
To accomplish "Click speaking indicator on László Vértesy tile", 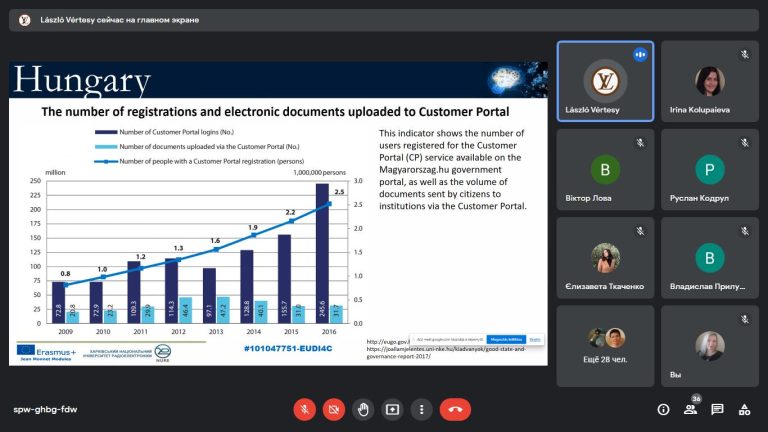I will [640, 54].
